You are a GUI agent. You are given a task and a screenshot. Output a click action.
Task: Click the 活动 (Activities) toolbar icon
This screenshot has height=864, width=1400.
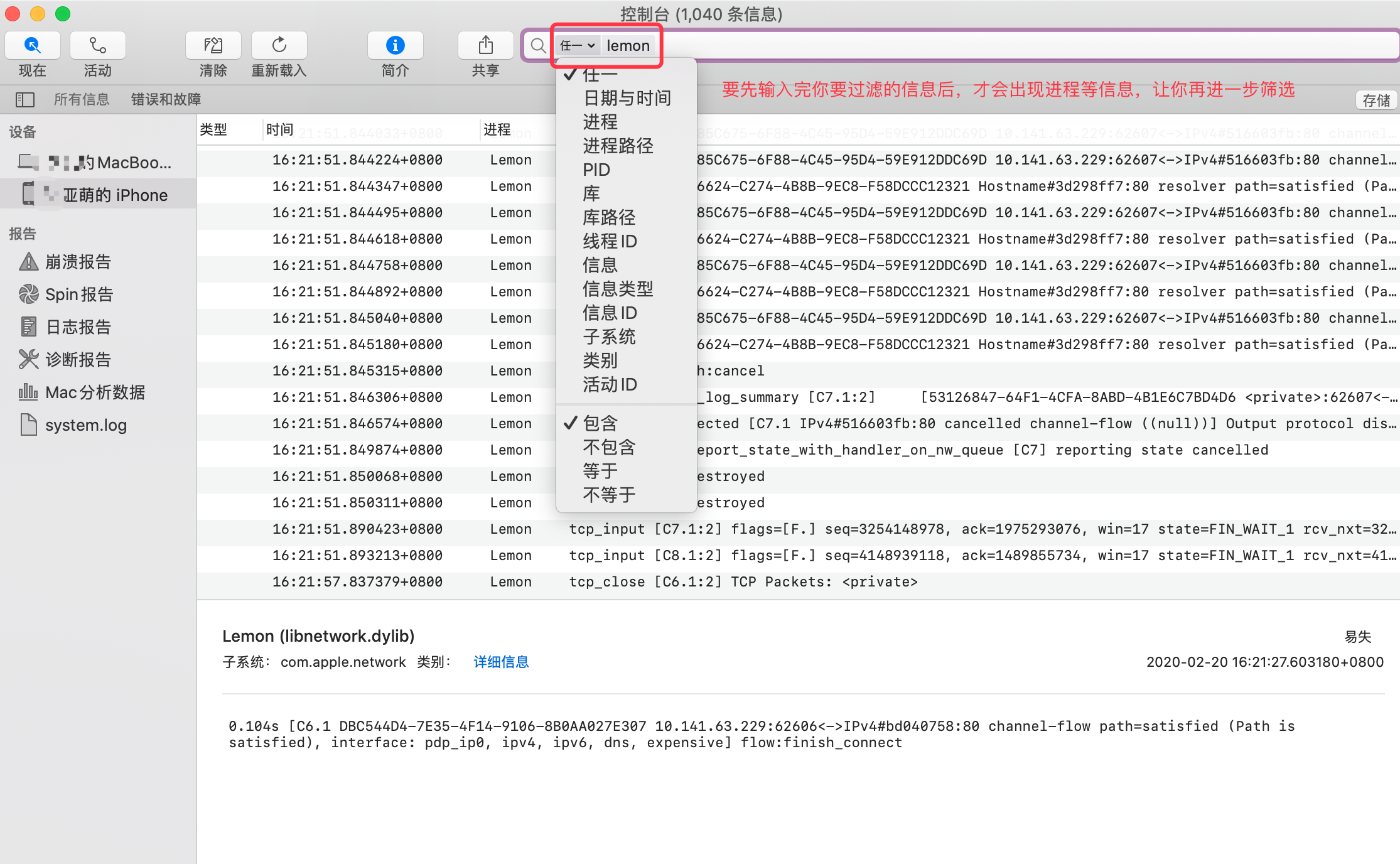(98, 46)
